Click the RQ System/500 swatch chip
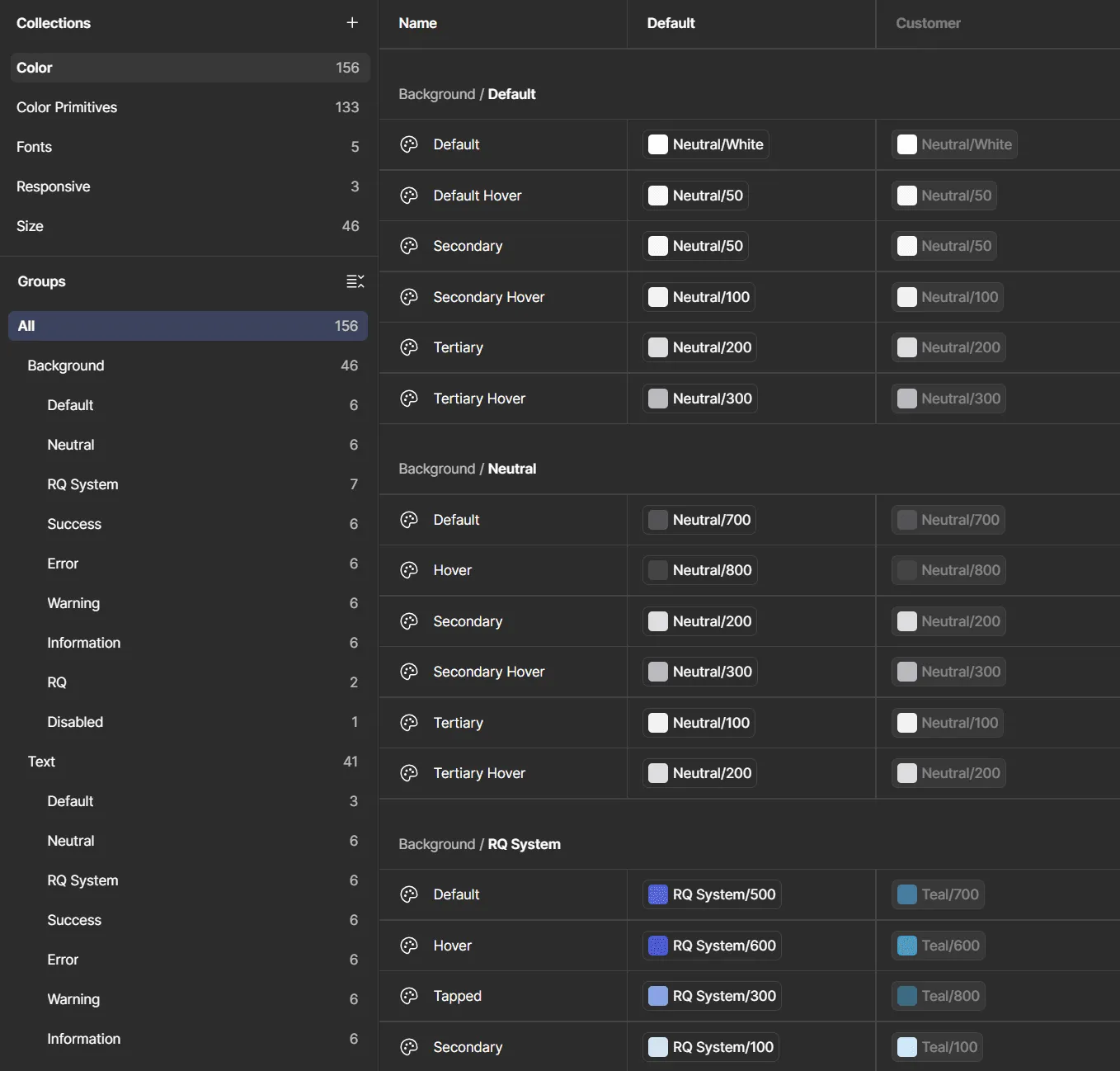The width and height of the screenshot is (1120, 1071). (712, 894)
